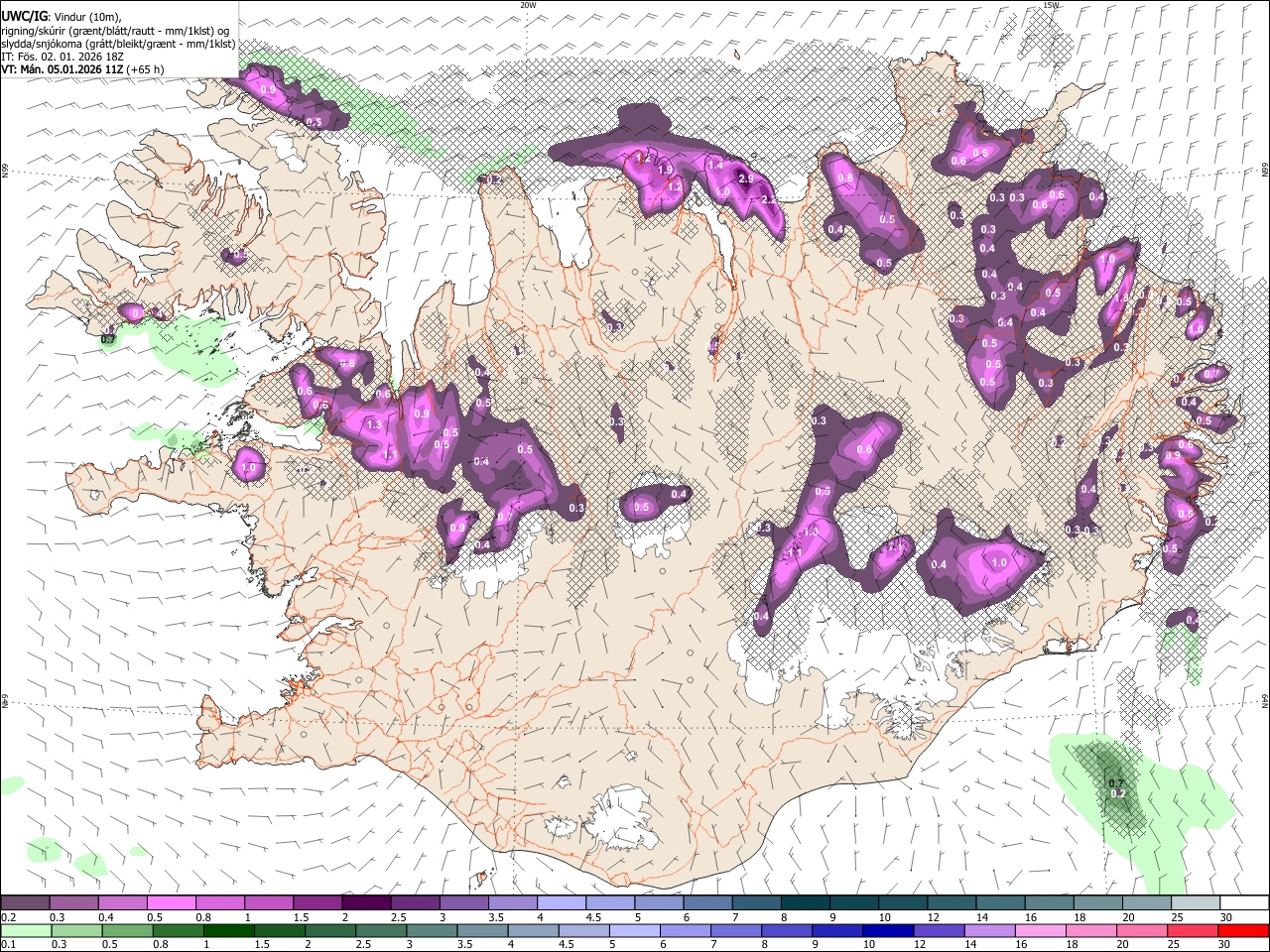
Task: Pick the 4.5 swatch in the upper snow scale
Action: 610,903
